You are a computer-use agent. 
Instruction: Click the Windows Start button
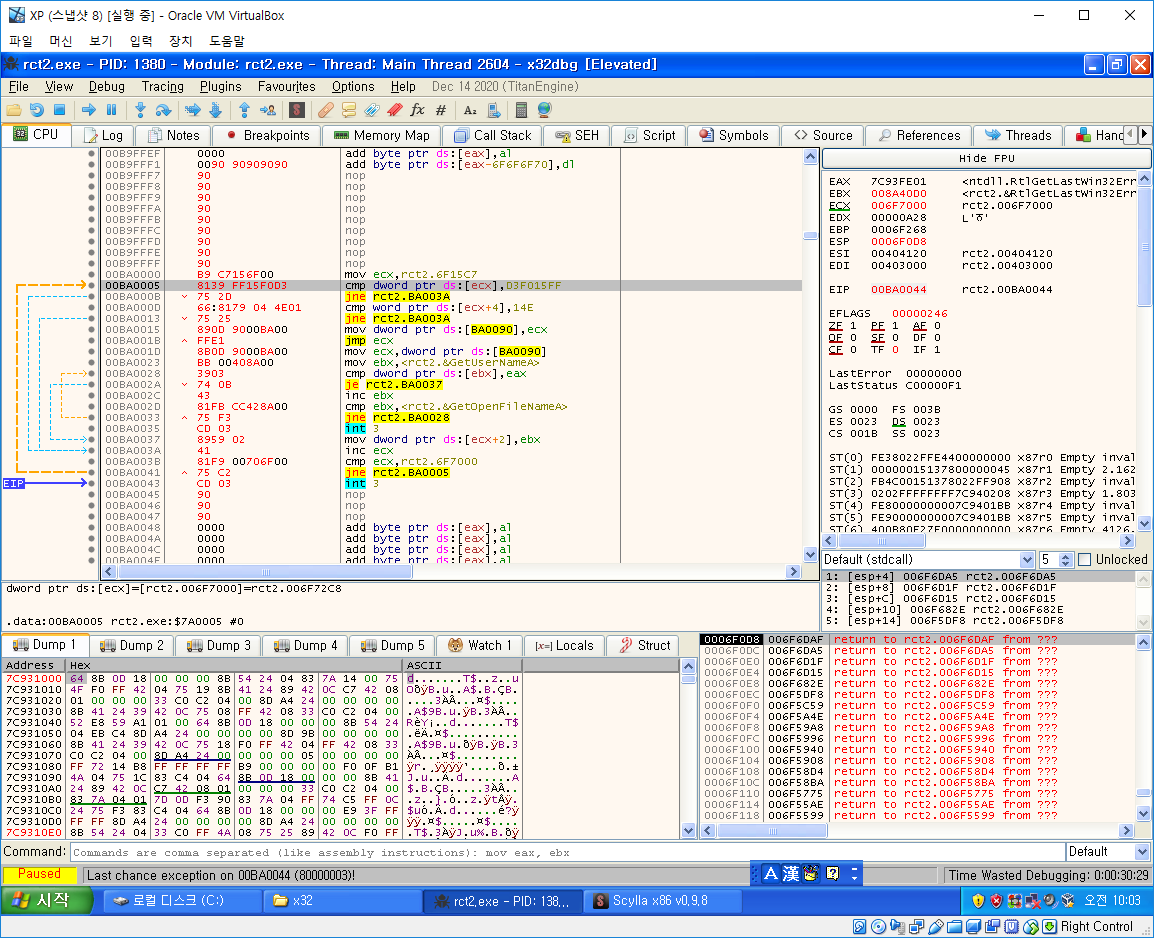click(x=47, y=900)
